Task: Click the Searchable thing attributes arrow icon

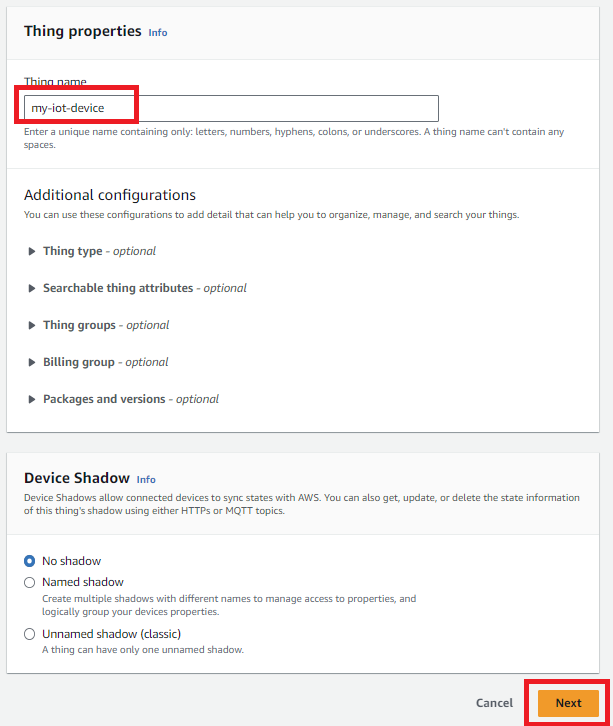Action: [32, 288]
